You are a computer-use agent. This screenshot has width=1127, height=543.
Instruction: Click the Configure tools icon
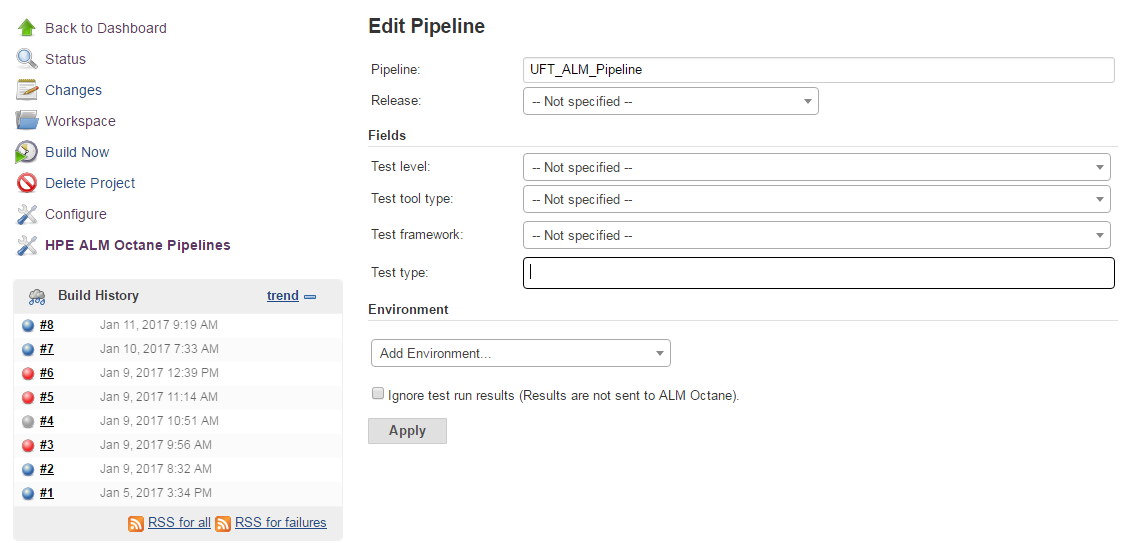pyautogui.click(x=27, y=214)
